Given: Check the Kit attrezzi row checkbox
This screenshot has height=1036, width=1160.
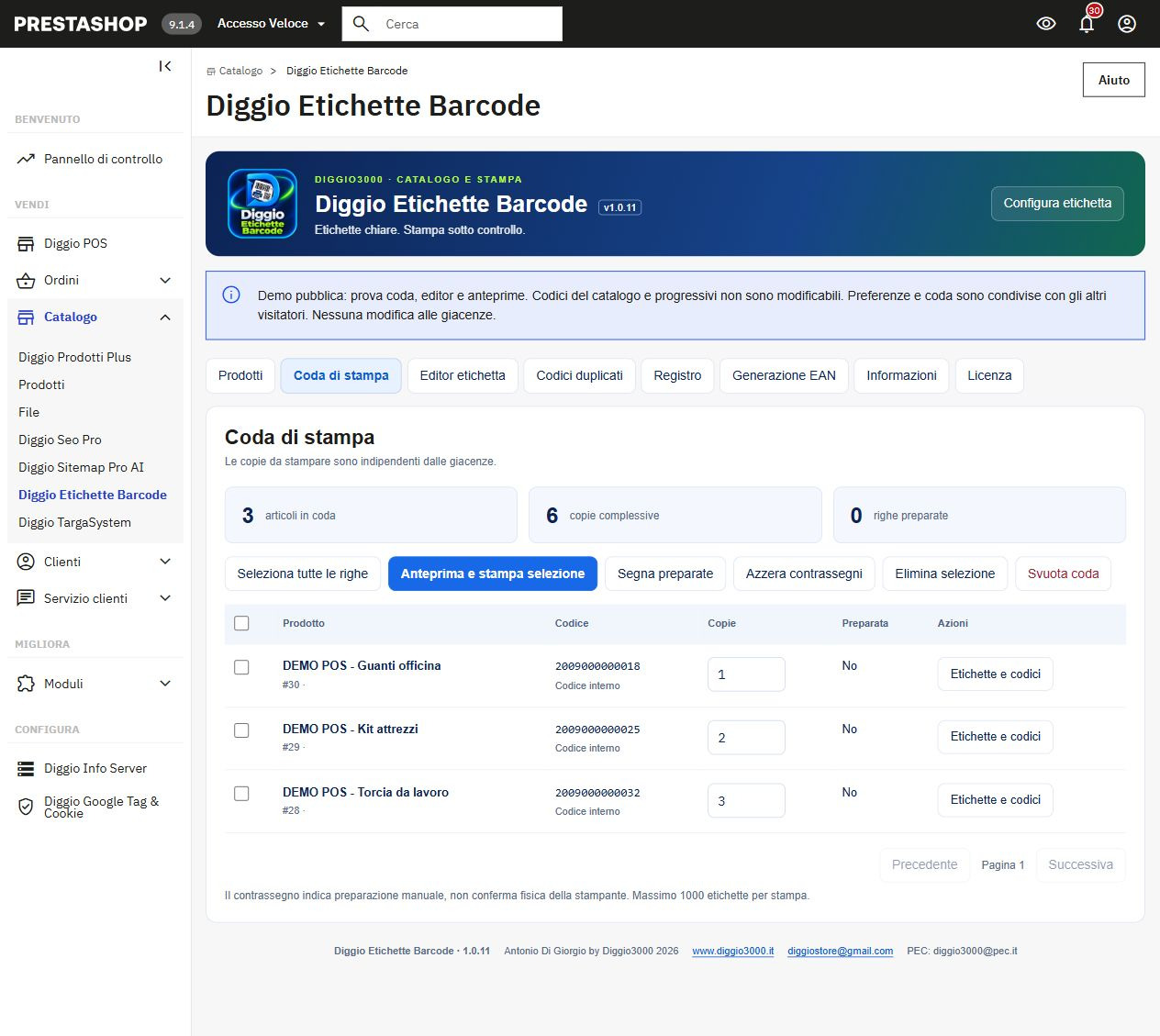Looking at the screenshot, I should click(x=241, y=730).
